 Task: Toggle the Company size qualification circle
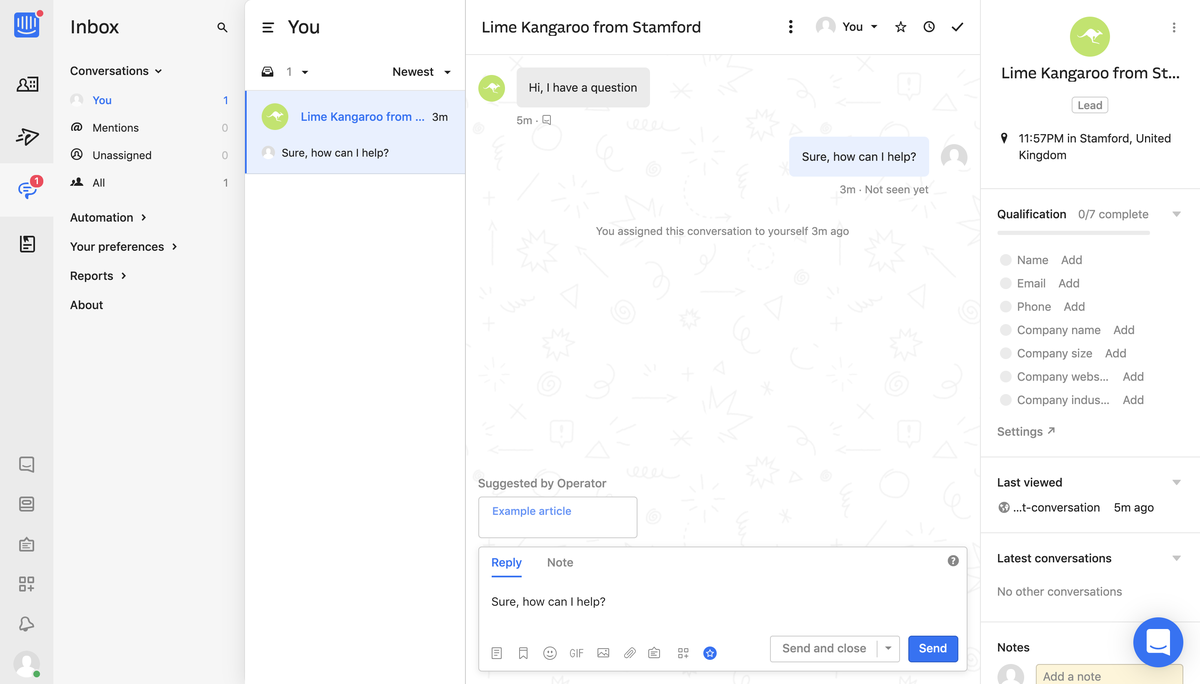pyautogui.click(x=1005, y=354)
